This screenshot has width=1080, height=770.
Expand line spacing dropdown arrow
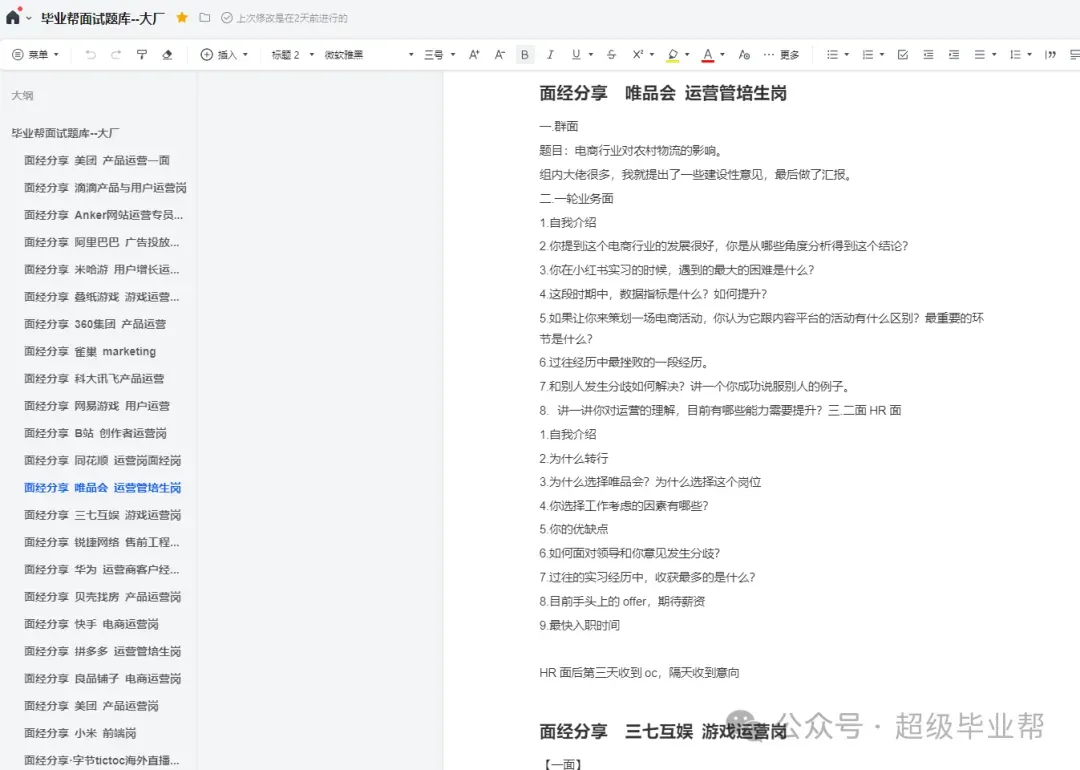[1029, 54]
